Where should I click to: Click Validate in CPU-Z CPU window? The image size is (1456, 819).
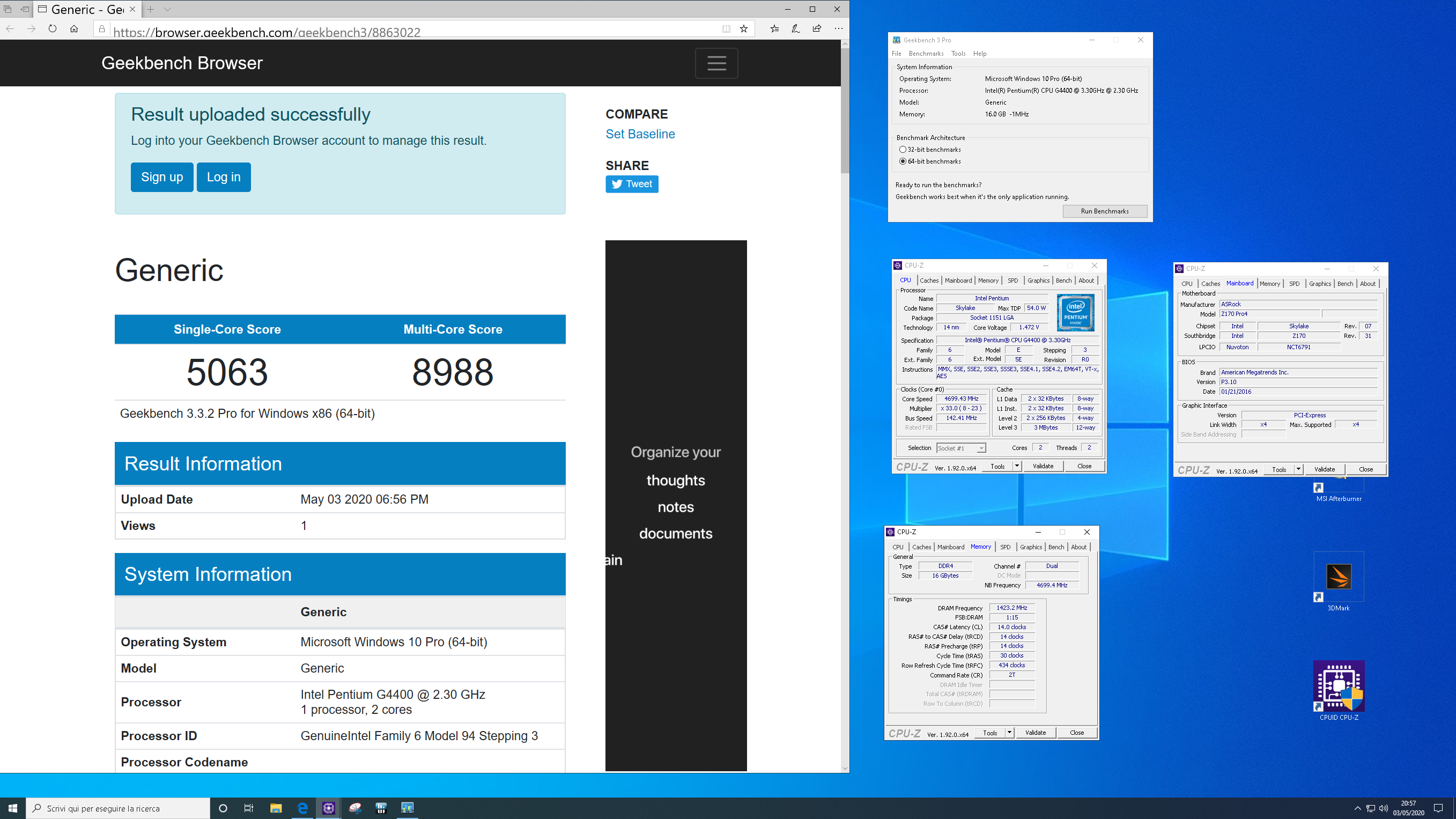pyautogui.click(x=1043, y=466)
